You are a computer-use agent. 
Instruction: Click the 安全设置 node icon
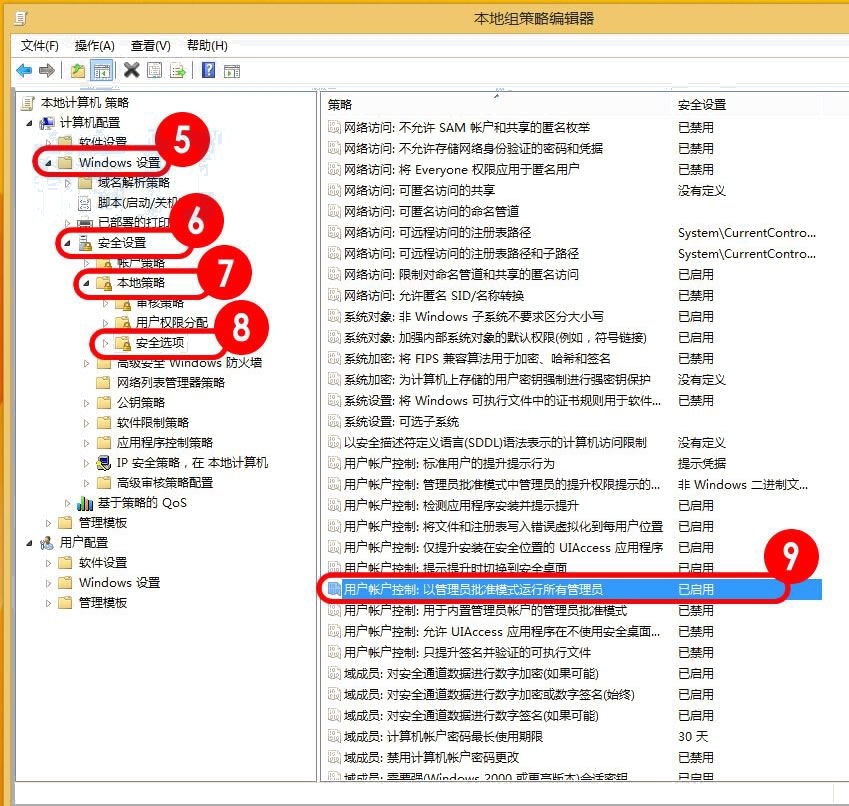(x=86, y=243)
